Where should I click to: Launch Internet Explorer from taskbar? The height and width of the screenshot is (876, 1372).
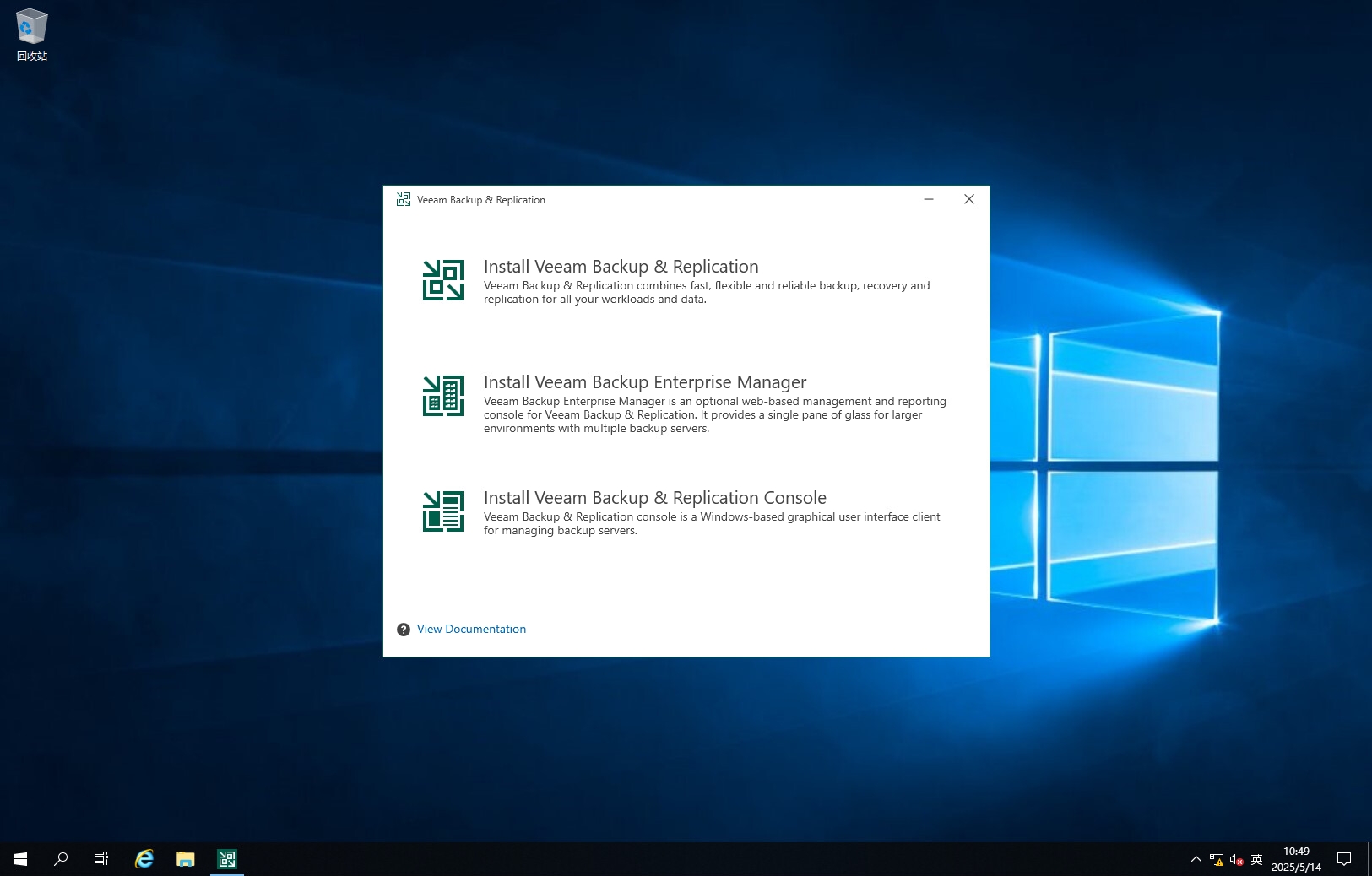pos(144,859)
